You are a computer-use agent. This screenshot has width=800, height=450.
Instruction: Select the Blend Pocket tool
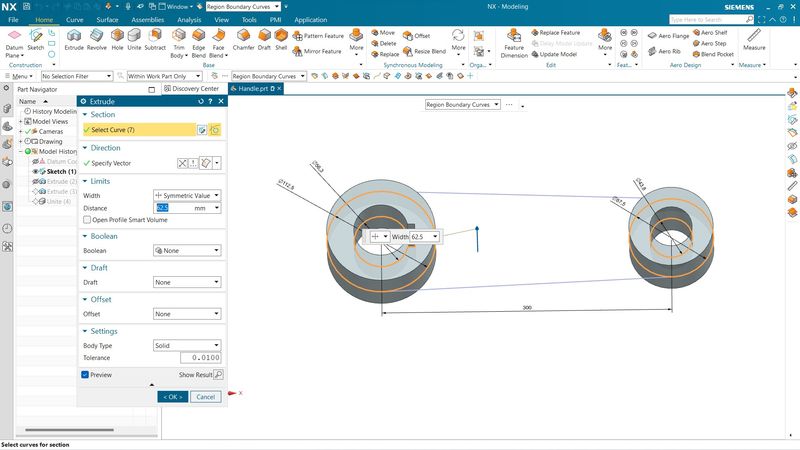[713, 54]
